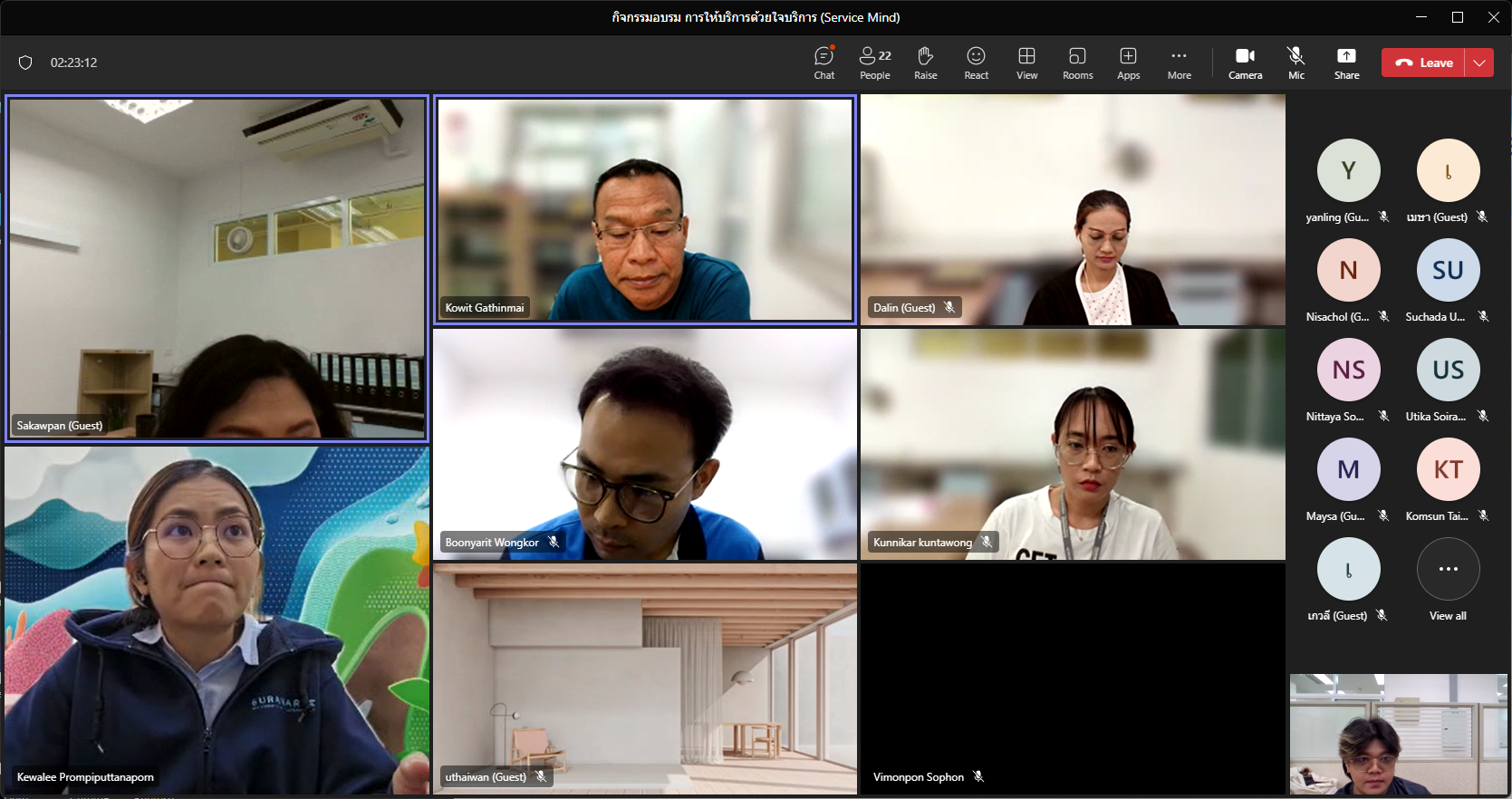Unmute the Mic
This screenshot has width=1512, height=799.
coord(1295,63)
